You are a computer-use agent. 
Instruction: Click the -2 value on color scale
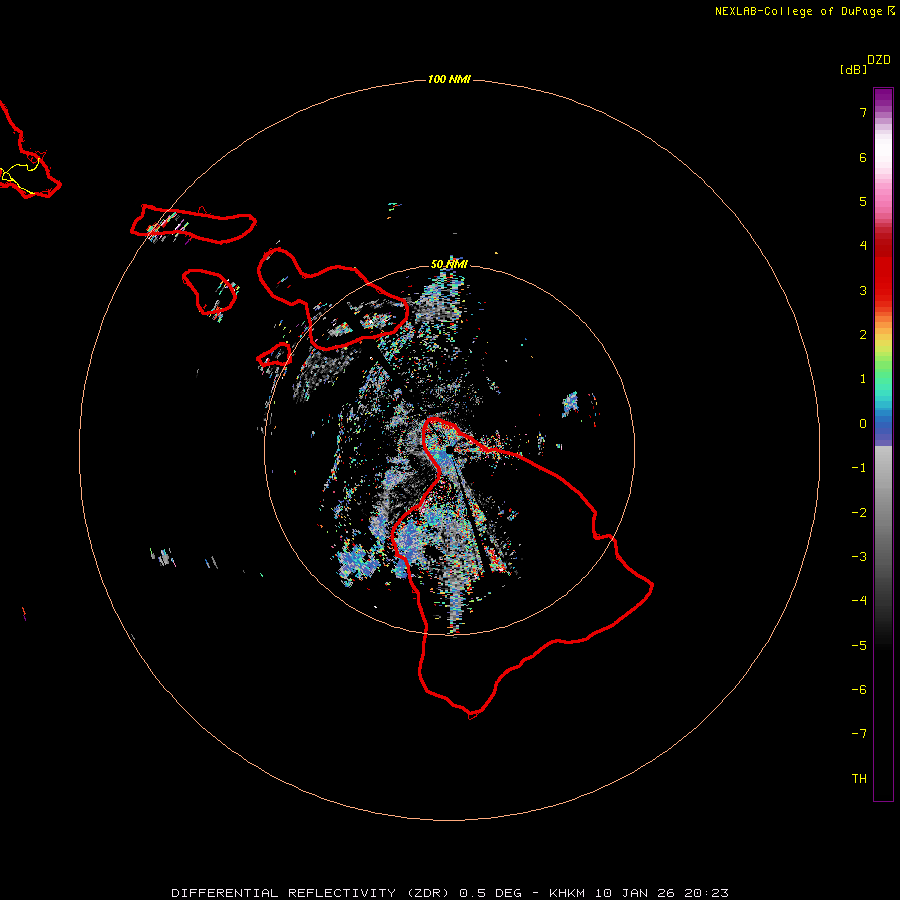[x=859, y=513]
